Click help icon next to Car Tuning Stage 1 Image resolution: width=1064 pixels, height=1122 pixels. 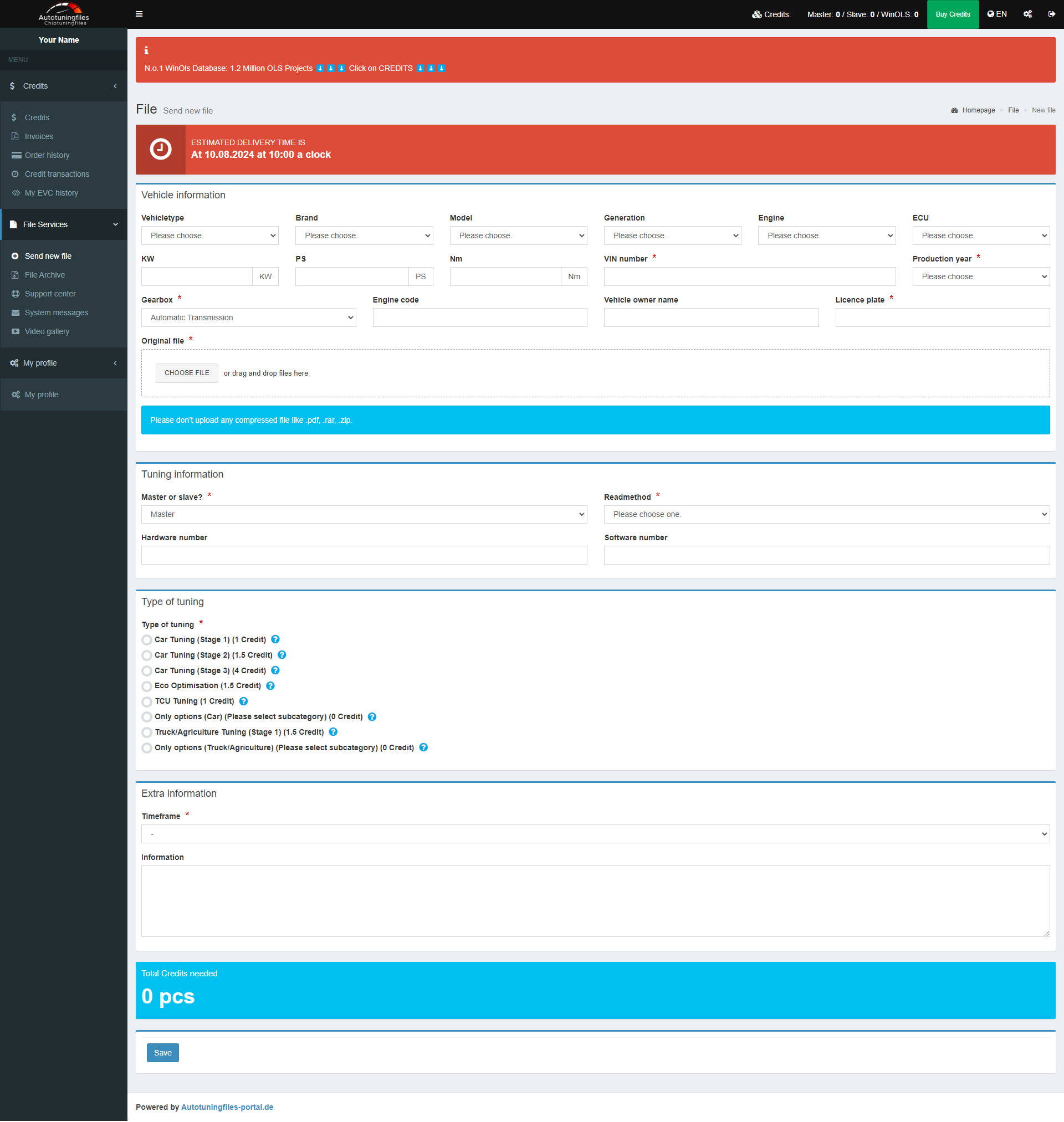tap(275, 639)
